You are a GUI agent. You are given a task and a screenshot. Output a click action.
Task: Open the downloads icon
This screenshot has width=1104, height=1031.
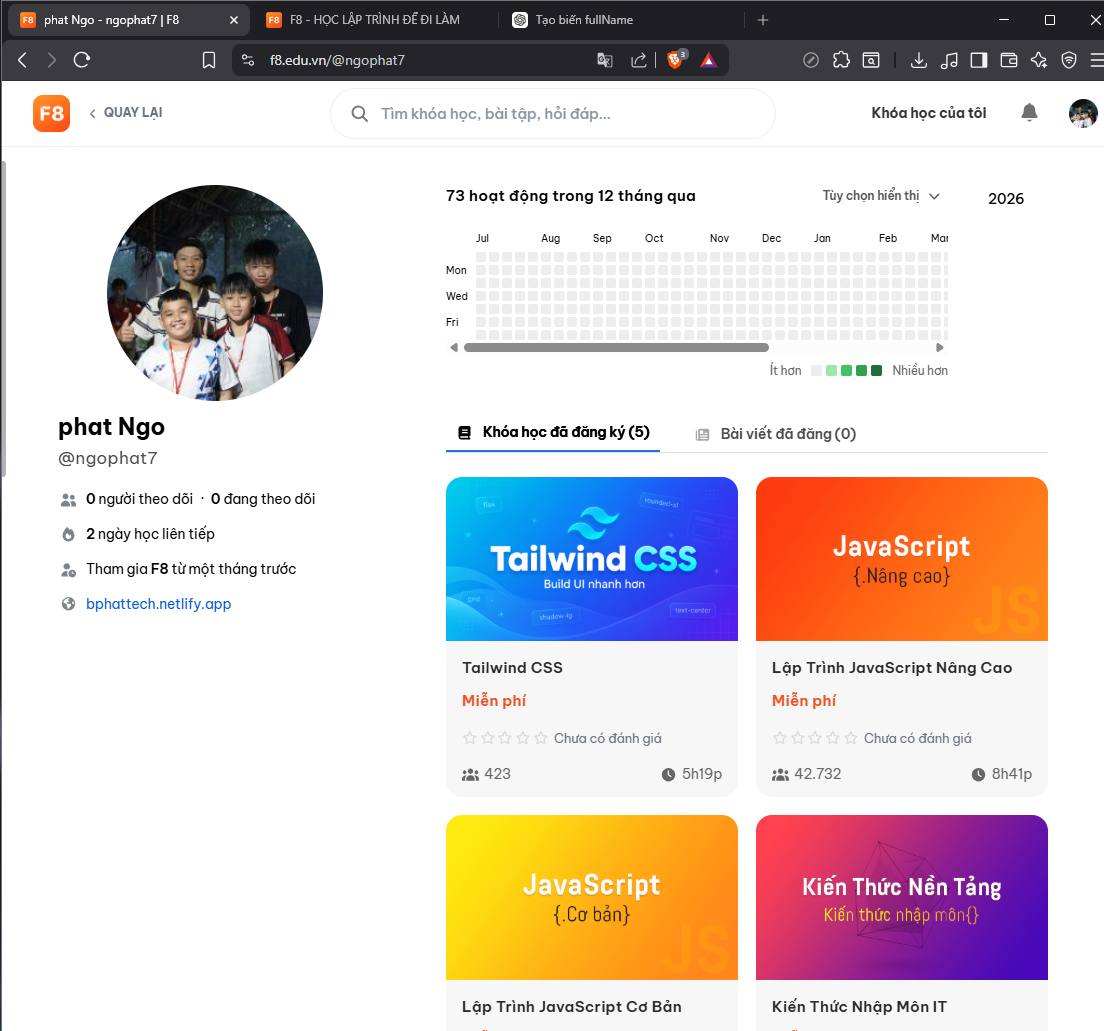918,61
